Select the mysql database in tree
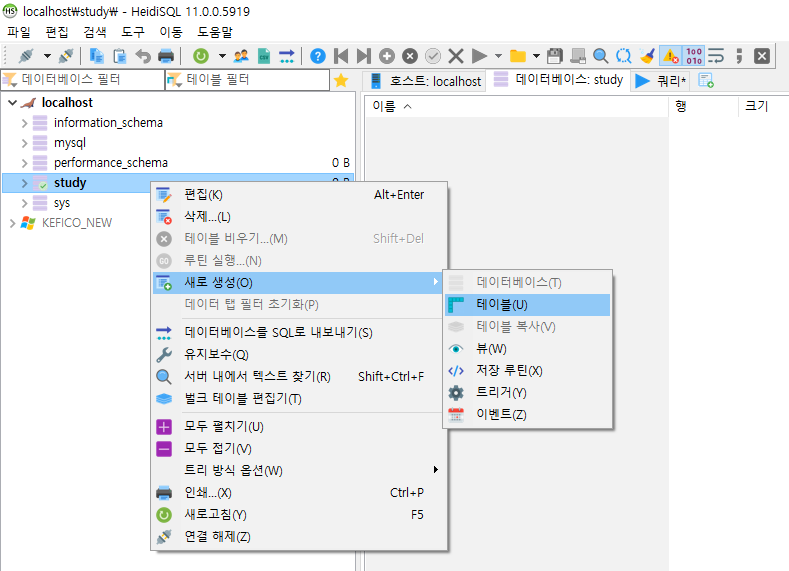 (70, 143)
